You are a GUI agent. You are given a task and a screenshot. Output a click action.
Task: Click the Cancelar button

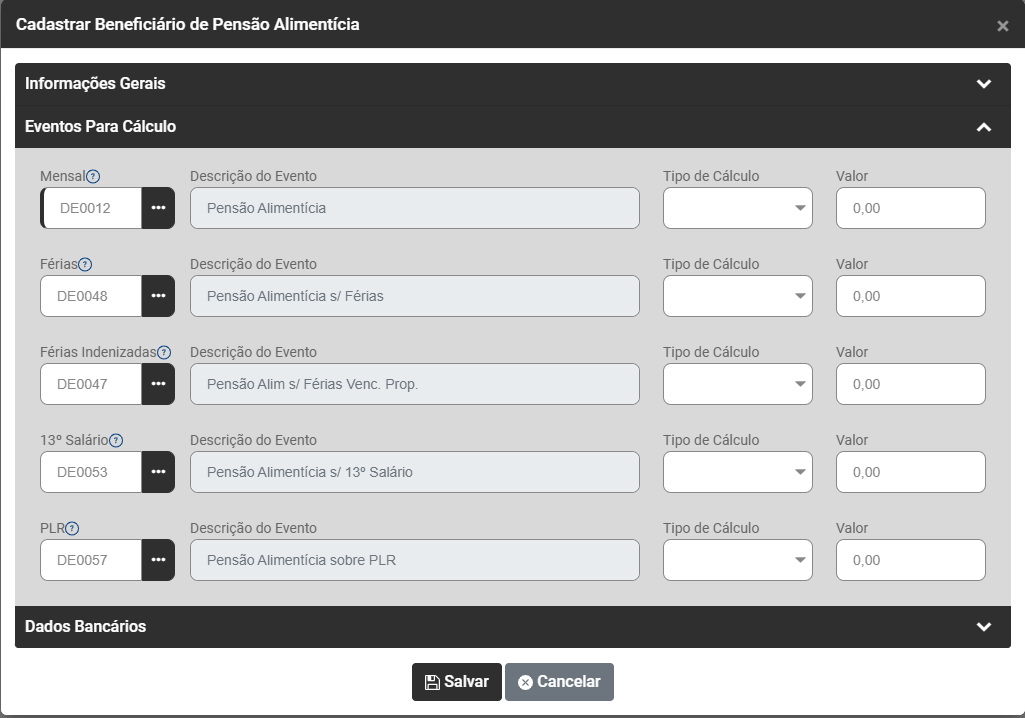pyautogui.click(x=559, y=682)
